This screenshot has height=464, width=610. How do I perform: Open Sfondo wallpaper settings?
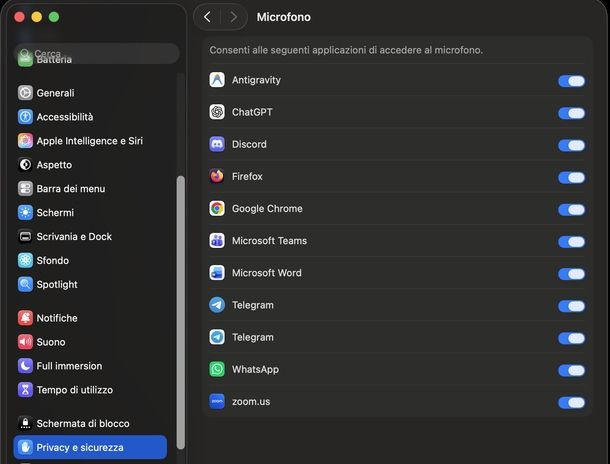91,261
